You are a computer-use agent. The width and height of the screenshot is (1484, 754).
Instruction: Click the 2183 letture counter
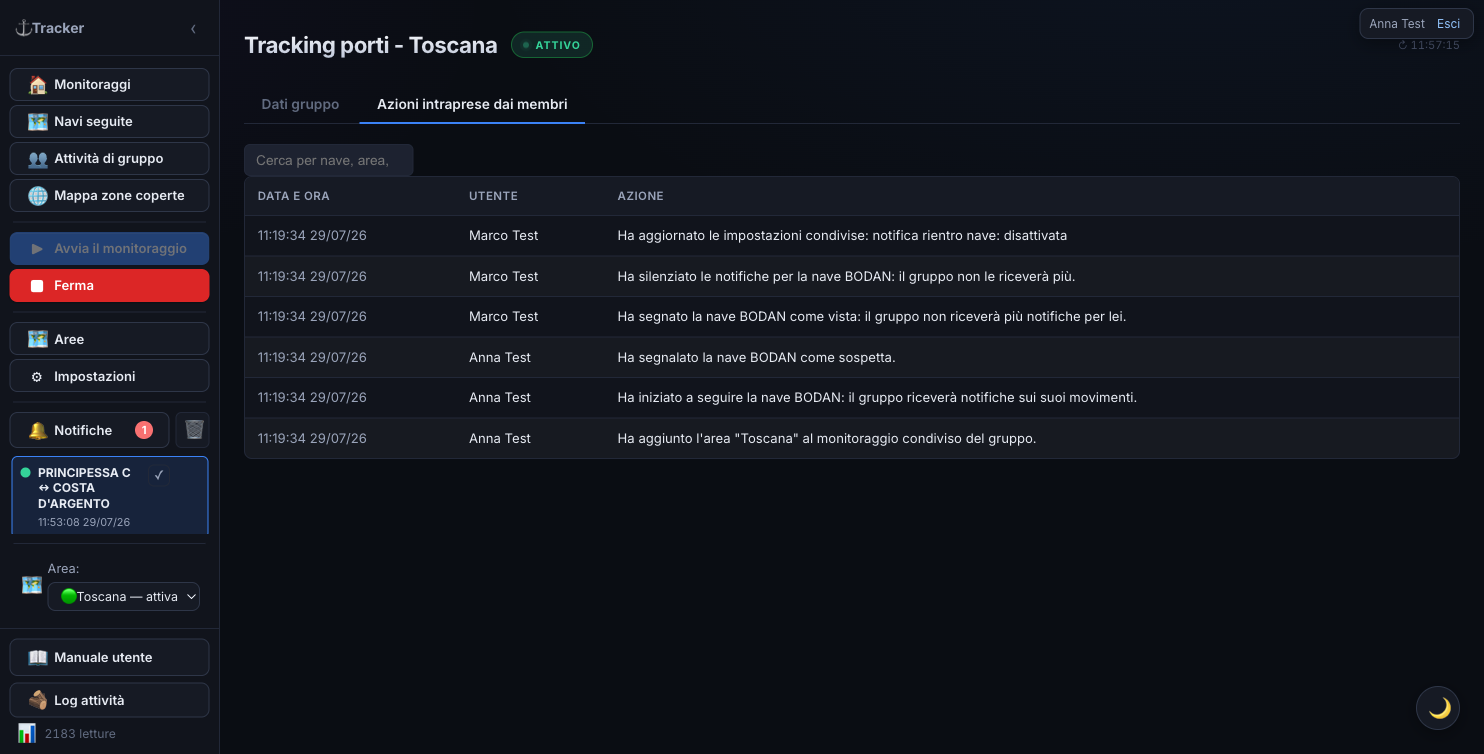click(80, 733)
